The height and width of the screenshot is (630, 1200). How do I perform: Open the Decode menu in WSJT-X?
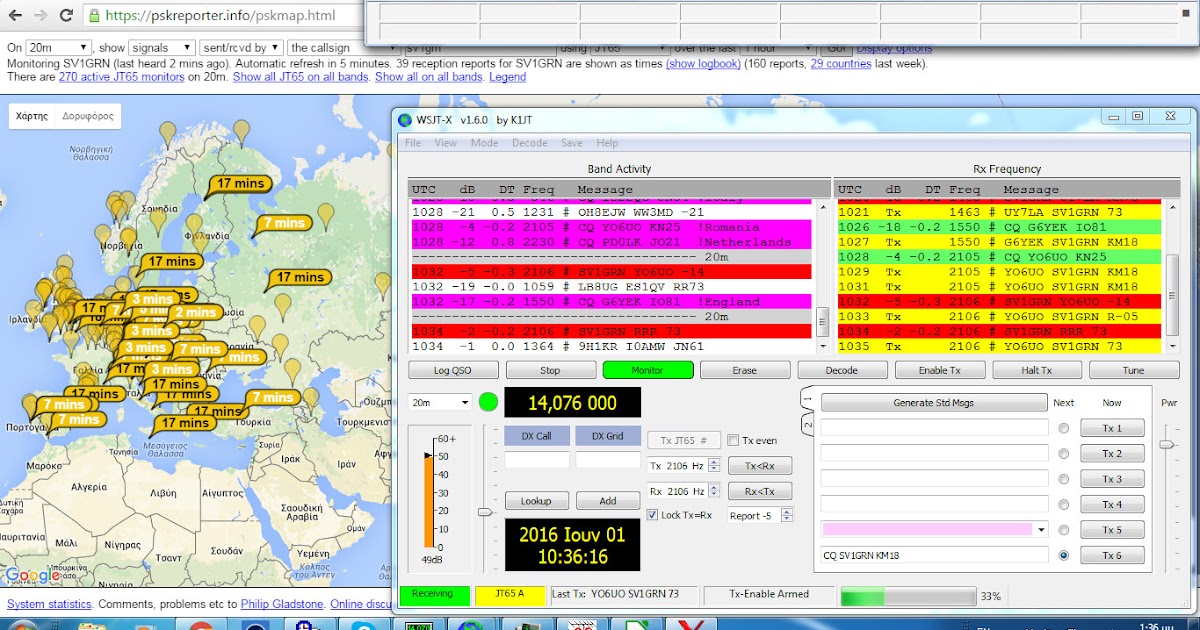530,142
